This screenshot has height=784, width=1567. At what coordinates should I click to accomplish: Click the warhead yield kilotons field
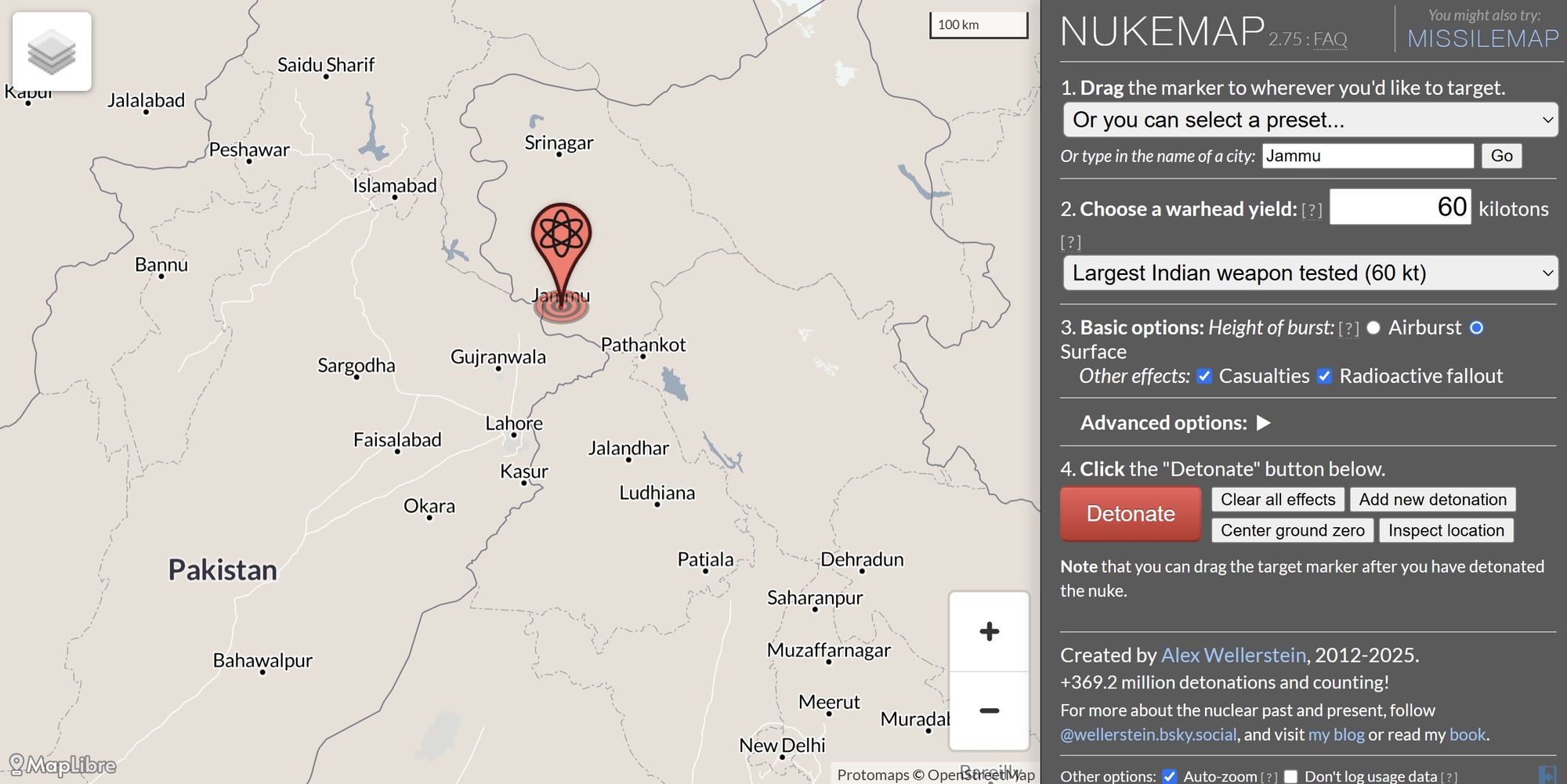tap(1400, 207)
